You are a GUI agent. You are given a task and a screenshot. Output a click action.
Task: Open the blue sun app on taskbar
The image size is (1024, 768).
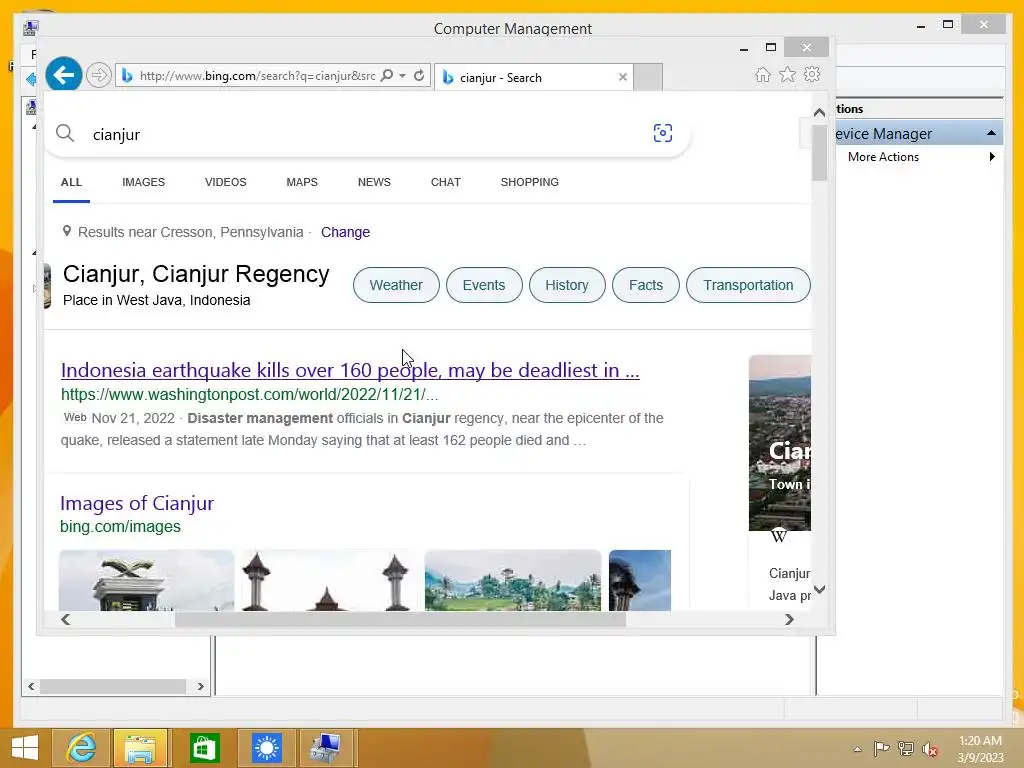[x=266, y=748]
